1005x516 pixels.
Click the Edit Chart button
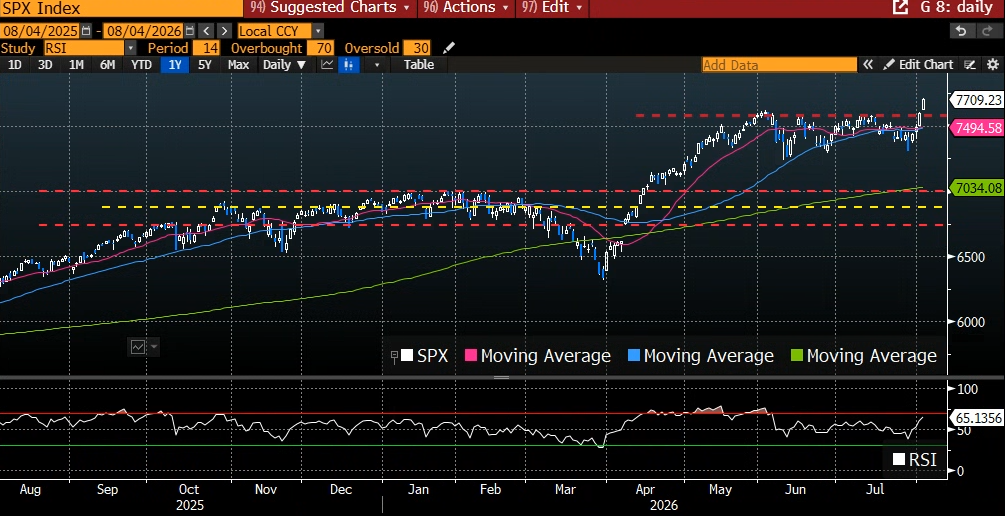pyautogui.click(x=919, y=65)
